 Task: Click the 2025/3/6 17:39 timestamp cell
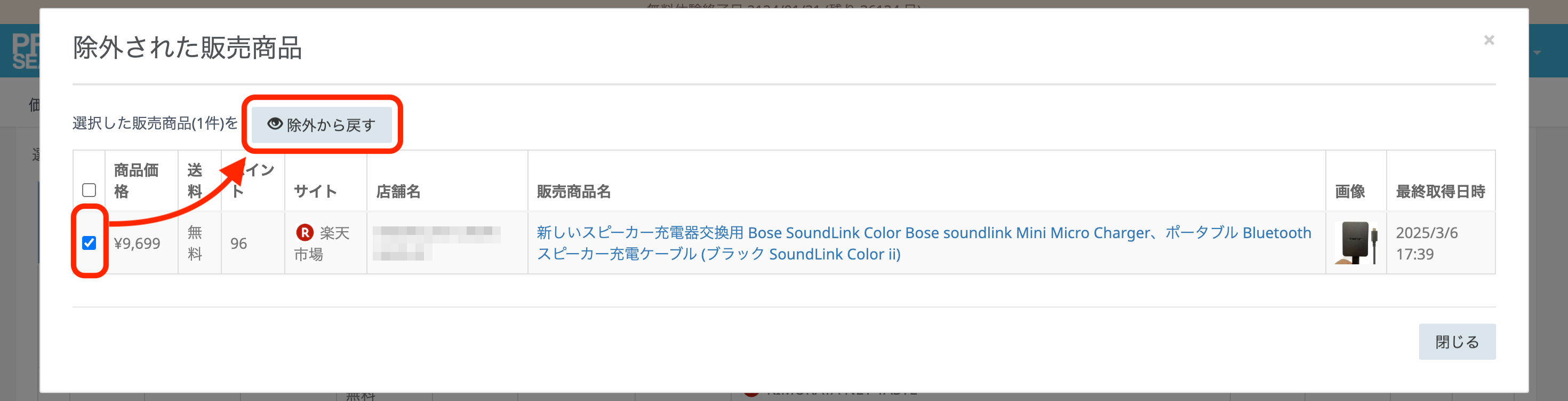[1426, 243]
